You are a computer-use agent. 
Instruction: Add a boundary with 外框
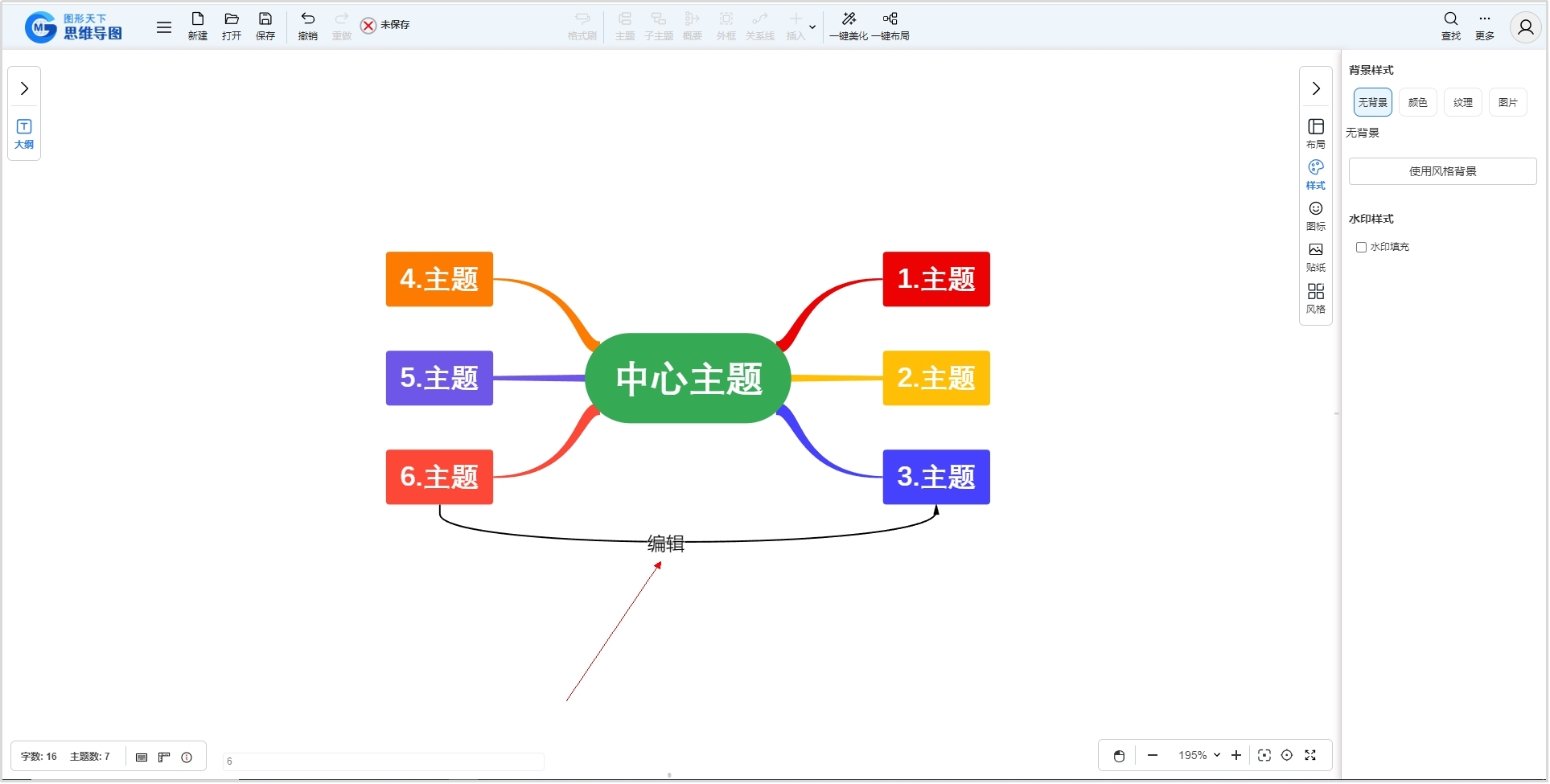pyautogui.click(x=726, y=27)
